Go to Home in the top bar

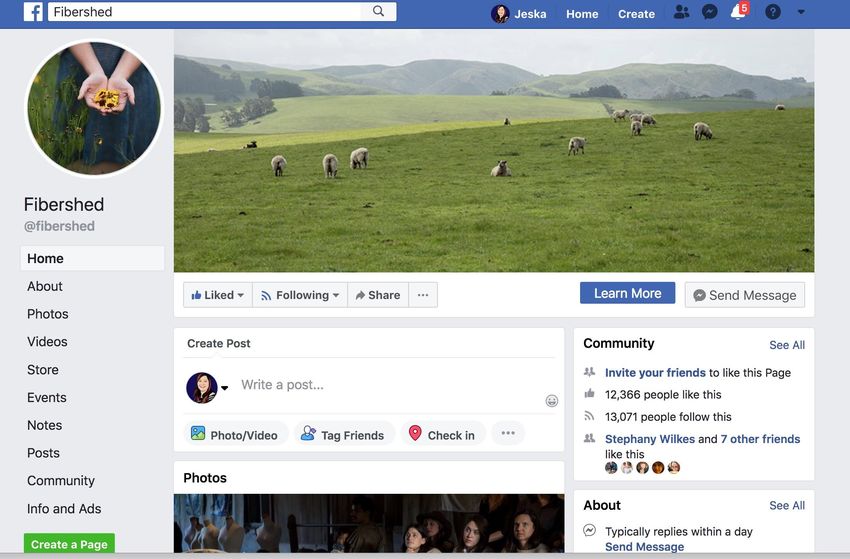tap(582, 14)
